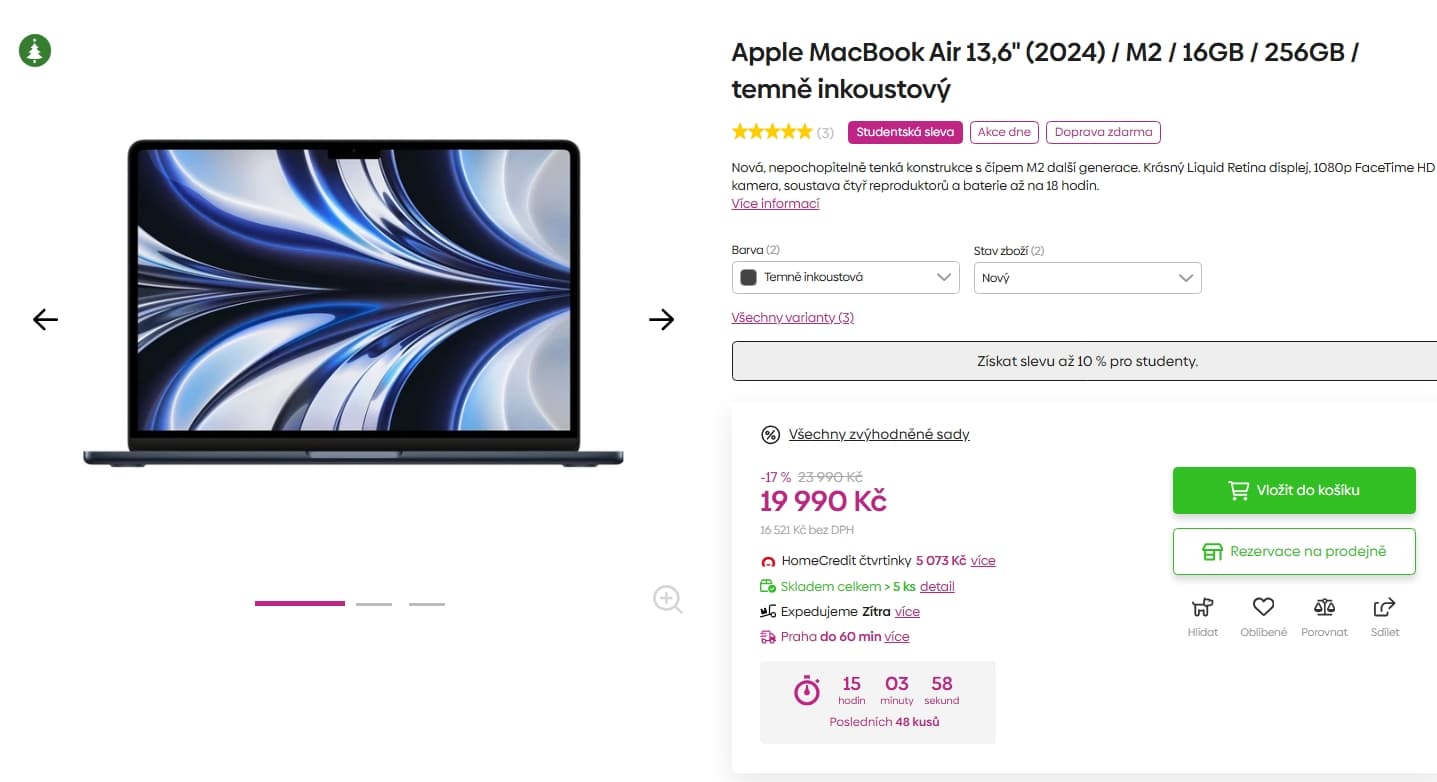Expand Všechny varianty (3) list
The height and width of the screenshot is (782, 1437).
click(792, 317)
